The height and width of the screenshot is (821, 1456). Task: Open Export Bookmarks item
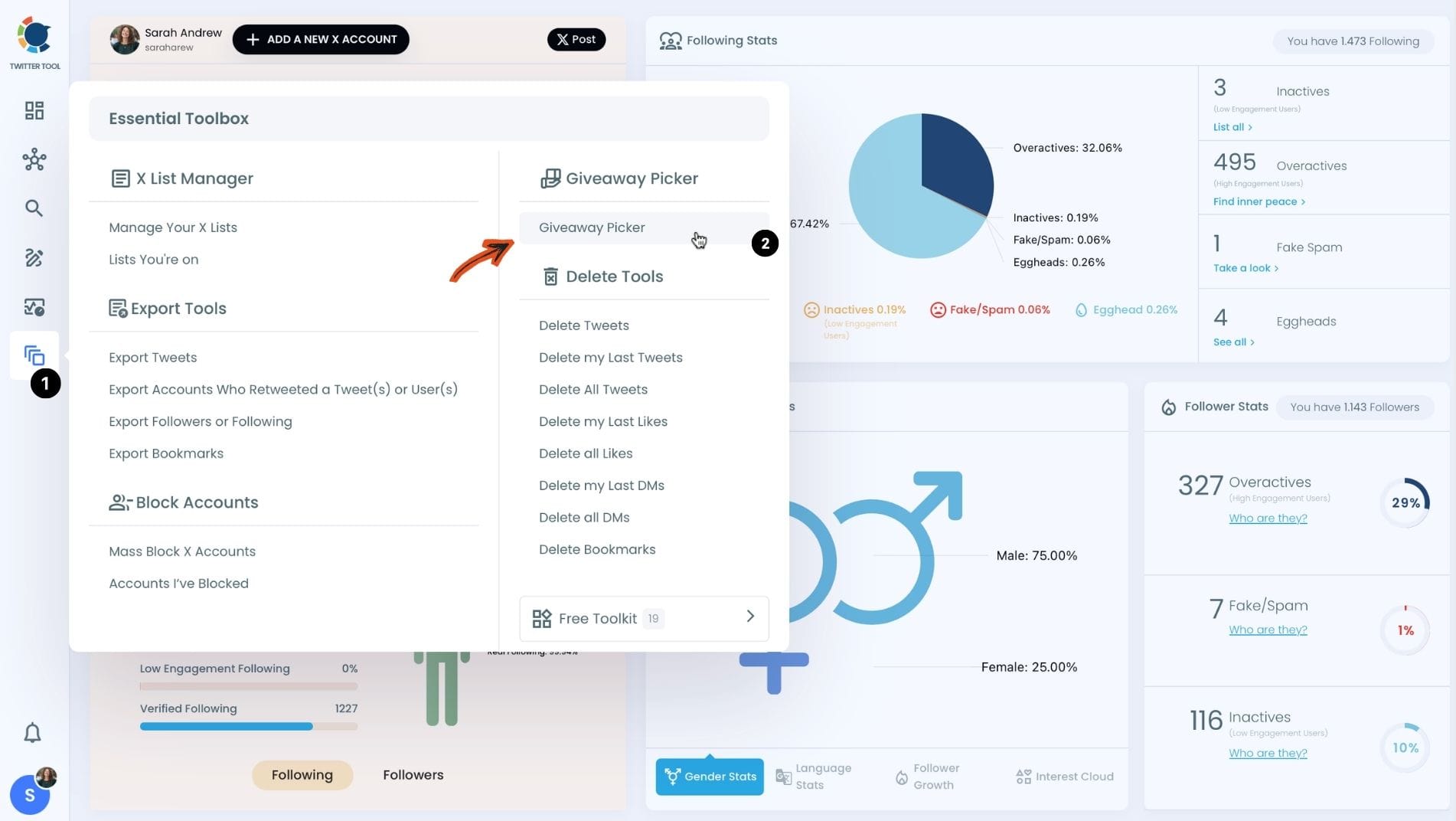(x=166, y=453)
